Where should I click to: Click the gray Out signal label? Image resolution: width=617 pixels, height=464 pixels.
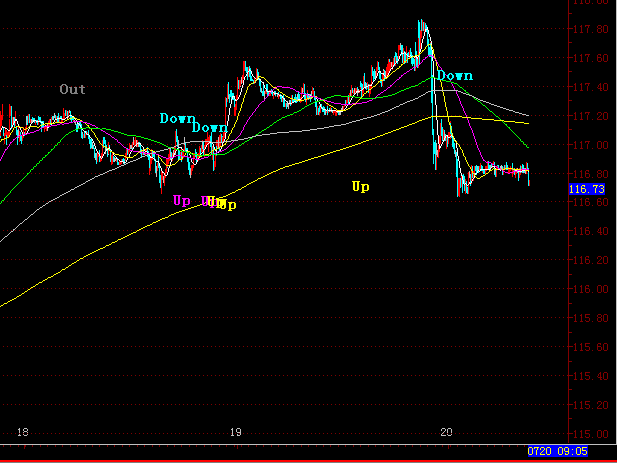tap(72, 89)
